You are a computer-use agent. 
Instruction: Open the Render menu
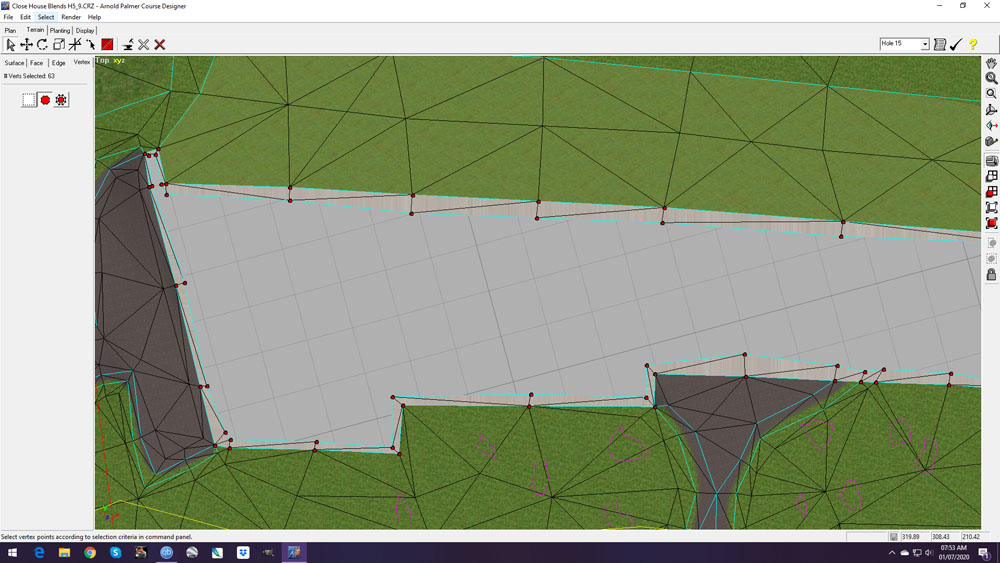click(71, 17)
